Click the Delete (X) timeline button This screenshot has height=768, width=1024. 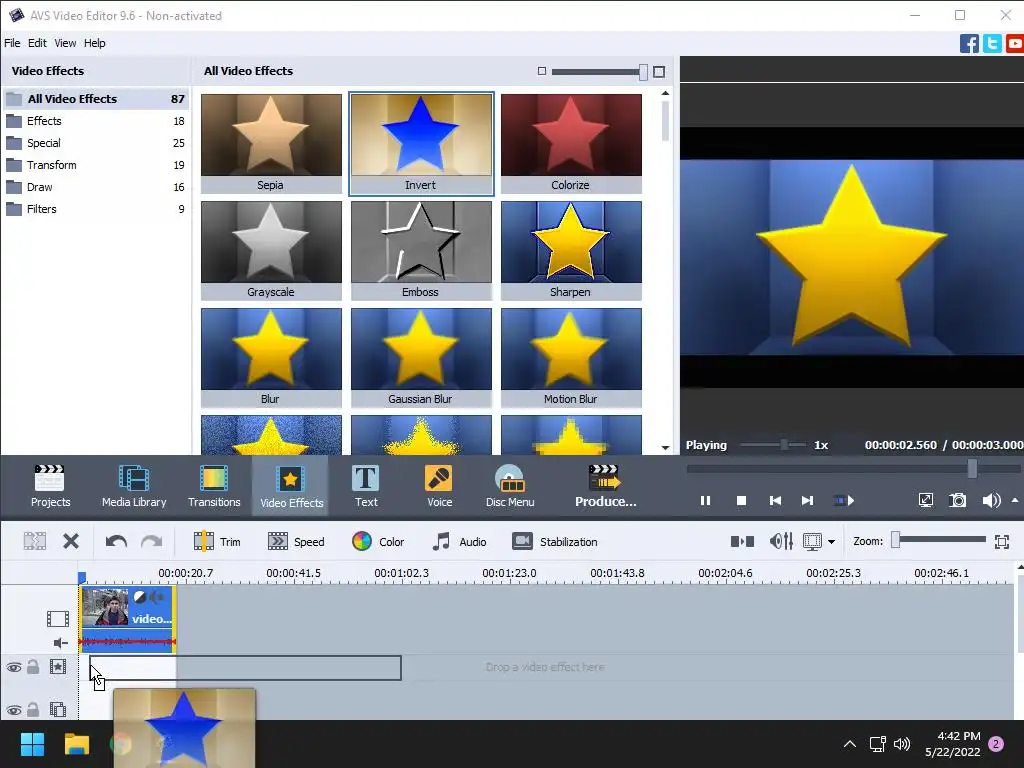pyautogui.click(x=71, y=541)
